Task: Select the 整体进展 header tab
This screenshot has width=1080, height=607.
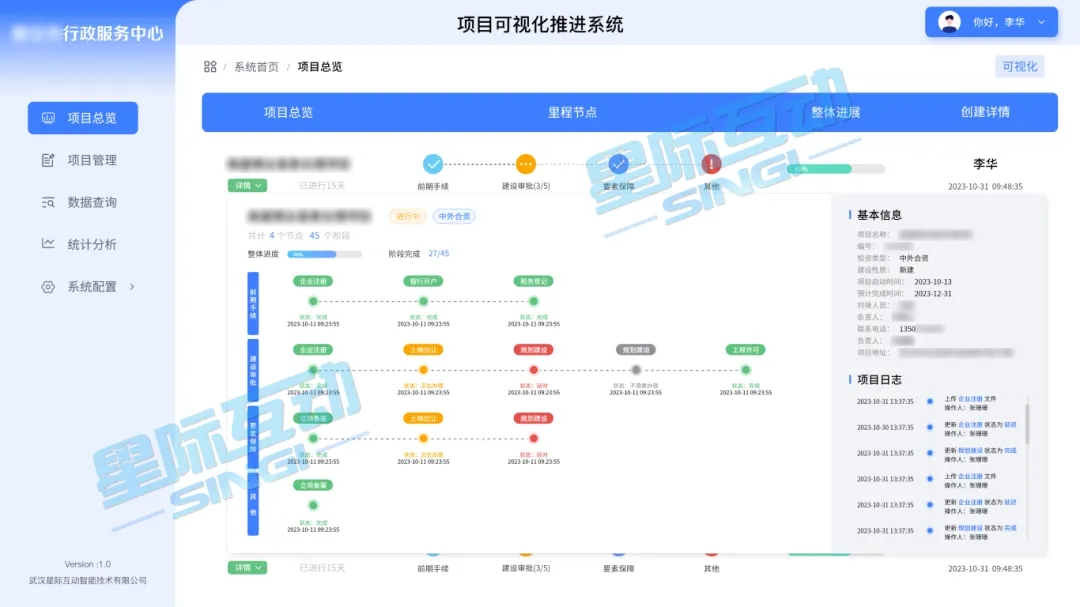Action: [835, 112]
